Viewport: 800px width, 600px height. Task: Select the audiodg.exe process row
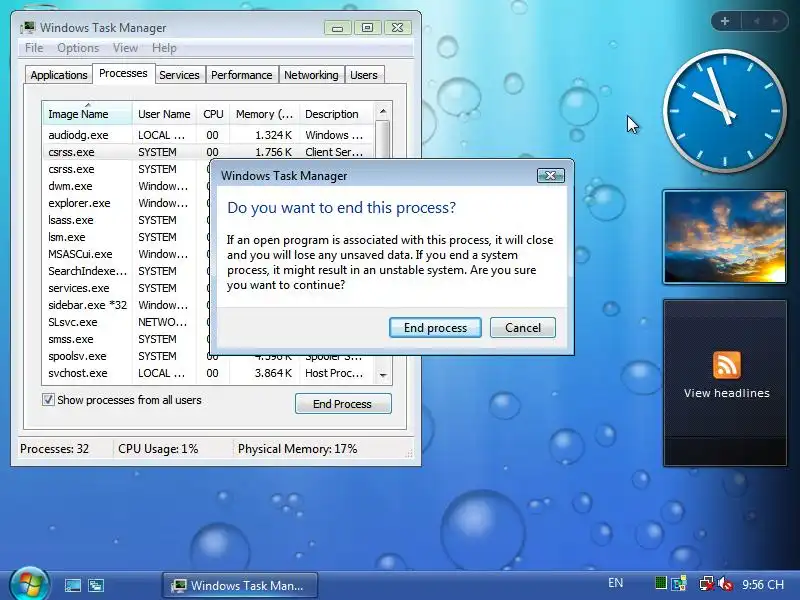[x=208, y=135]
